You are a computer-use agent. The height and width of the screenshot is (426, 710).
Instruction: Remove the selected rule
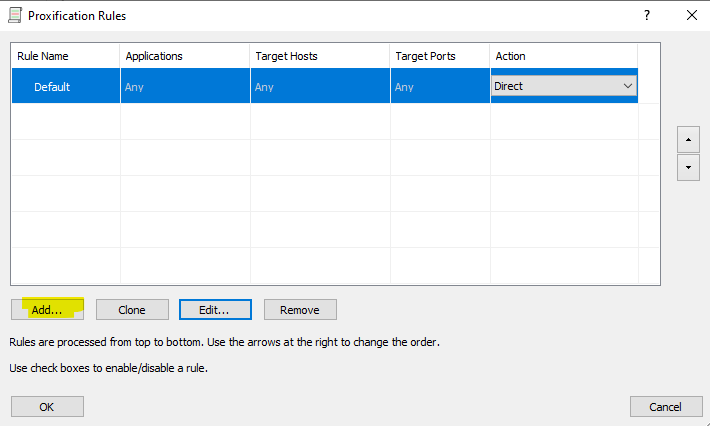[x=300, y=310]
